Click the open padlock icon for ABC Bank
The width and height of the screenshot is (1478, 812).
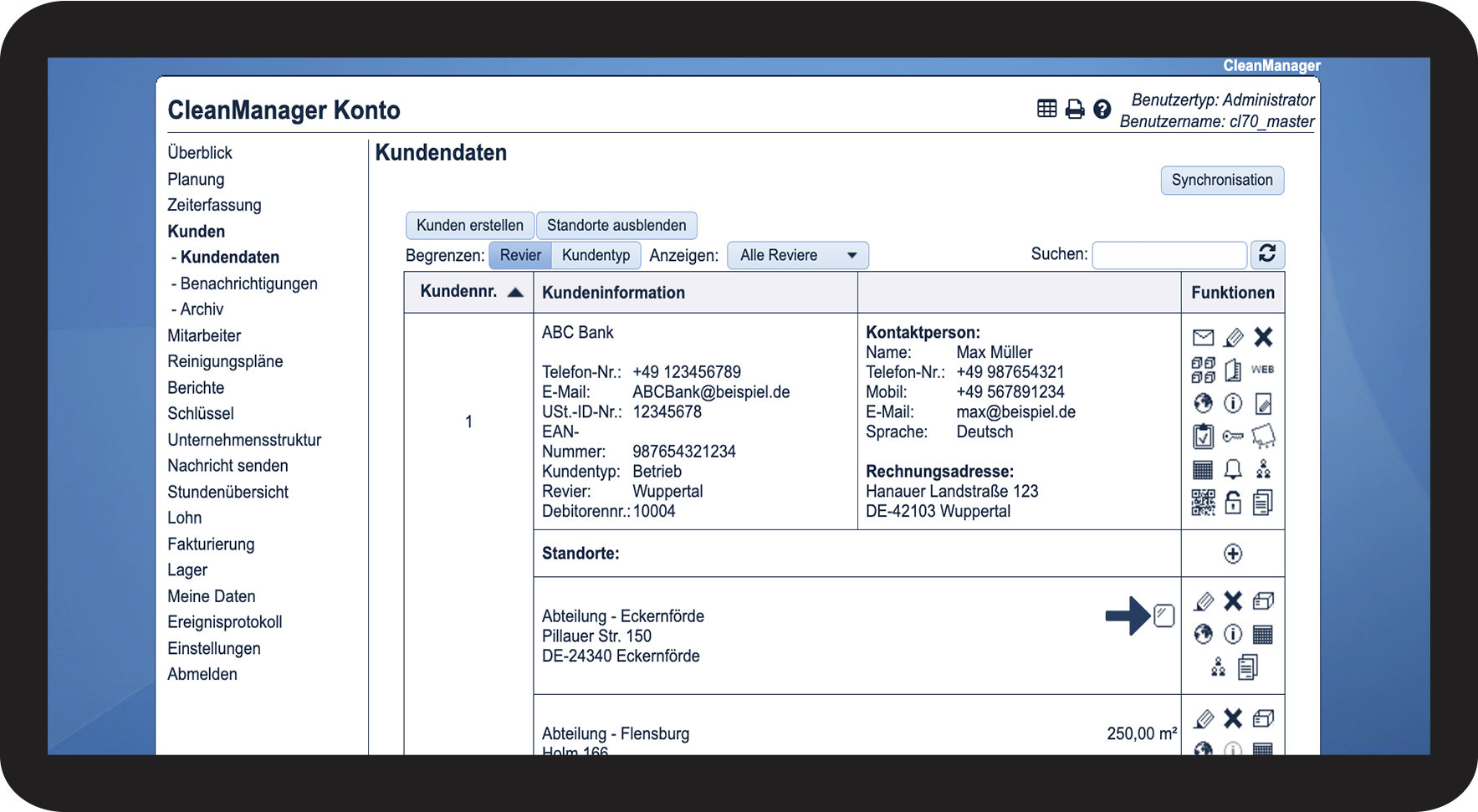tap(1233, 503)
